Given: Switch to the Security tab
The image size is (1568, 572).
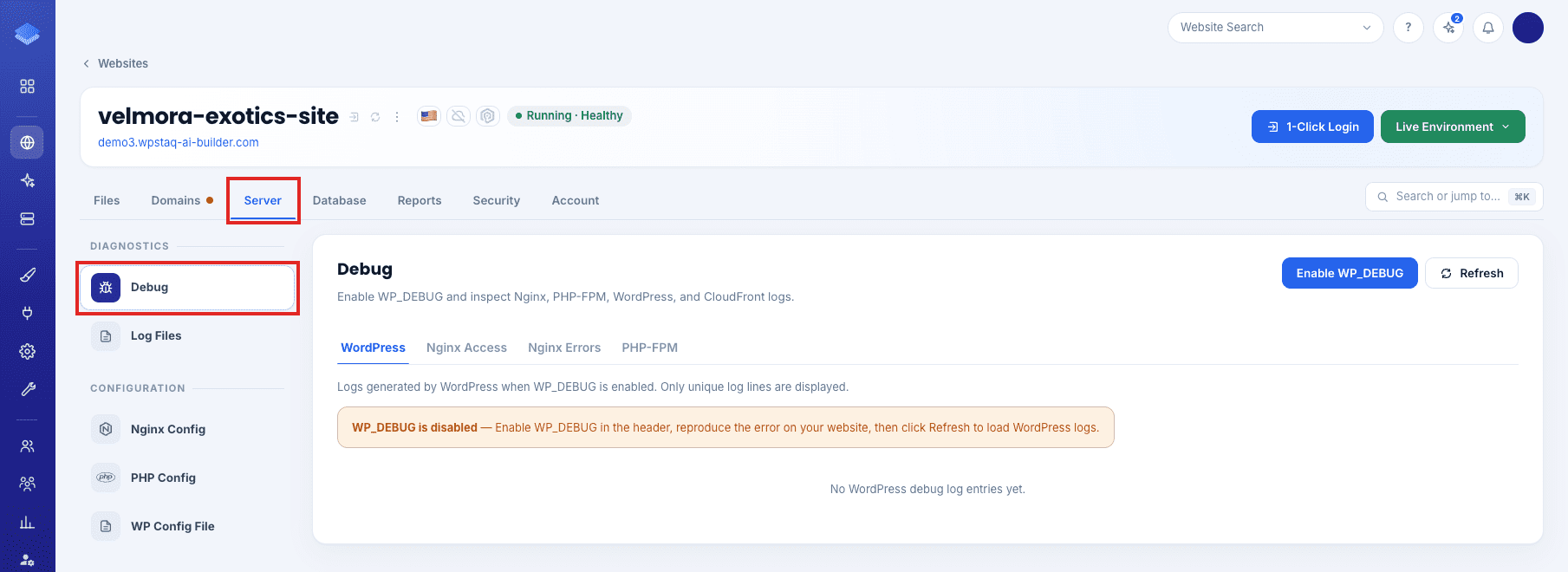Looking at the screenshot, I should pos(497,200).
